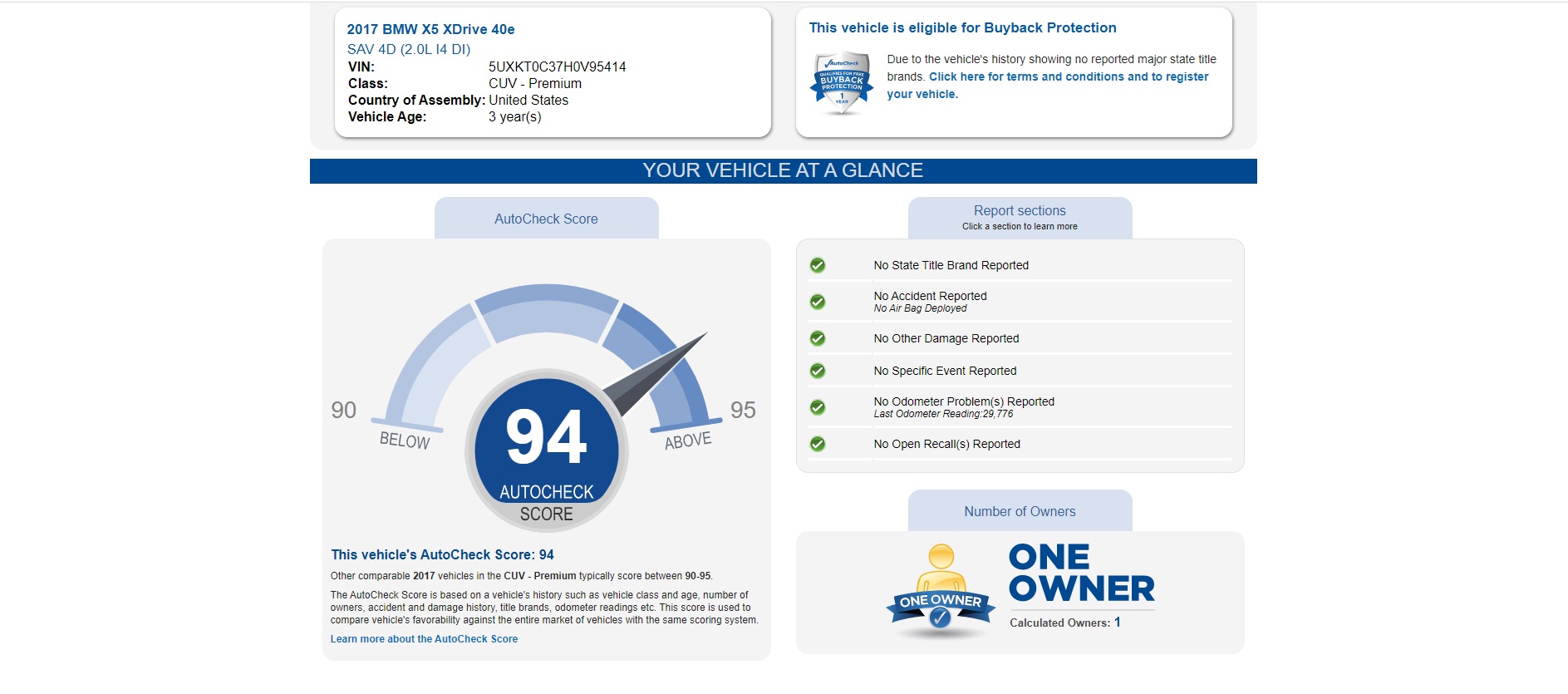Follow Learn more about the AutoCheck Score

click(x=424, y=639)
